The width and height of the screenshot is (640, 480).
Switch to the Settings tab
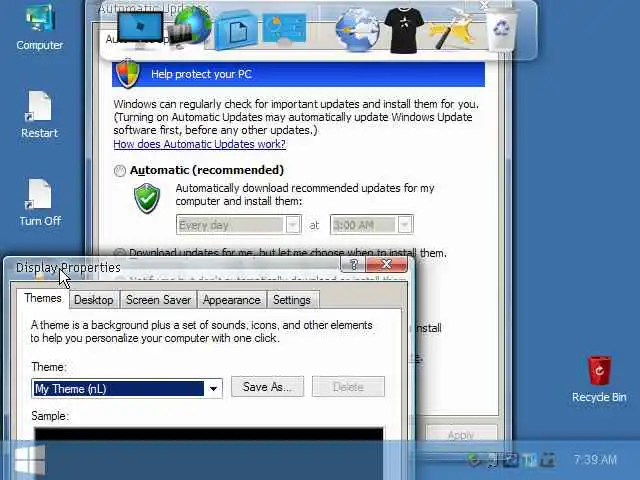click(292, 300)
